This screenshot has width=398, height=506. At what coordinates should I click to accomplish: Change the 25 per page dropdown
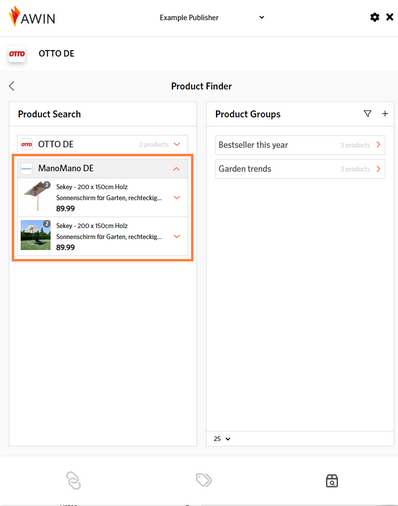[222, 439]
